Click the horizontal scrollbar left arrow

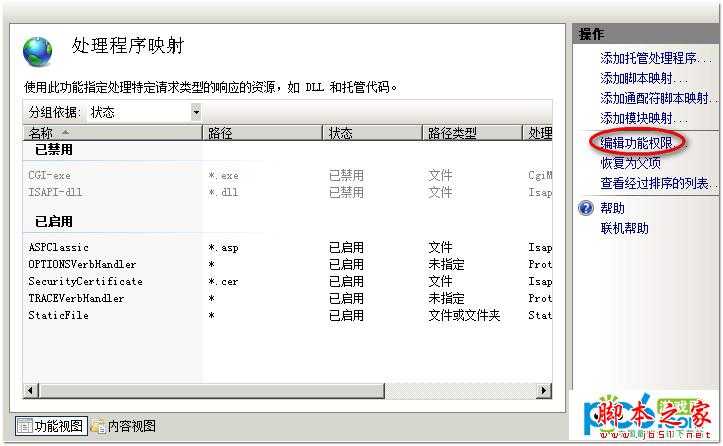click(30, 391)
